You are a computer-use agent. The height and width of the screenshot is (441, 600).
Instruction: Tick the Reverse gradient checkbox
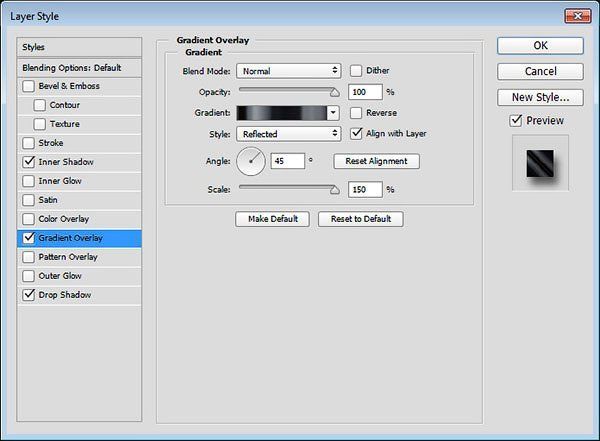[356, 113]
